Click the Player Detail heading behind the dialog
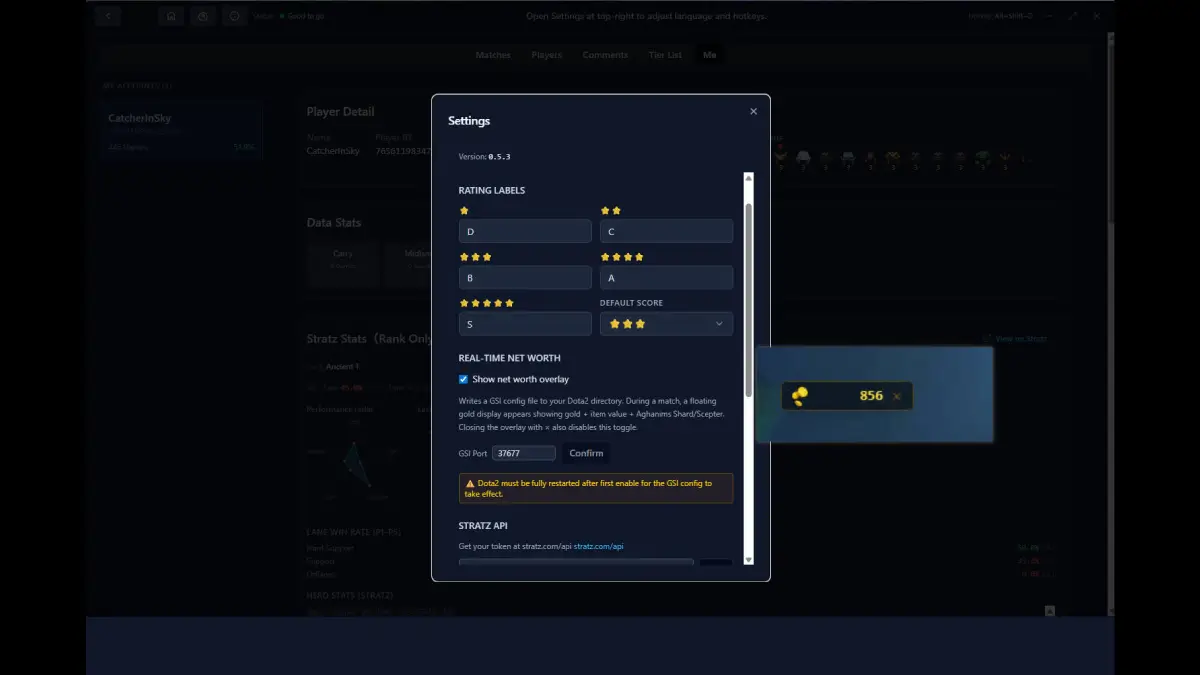The image size is (1200, 675). (341, 112)
